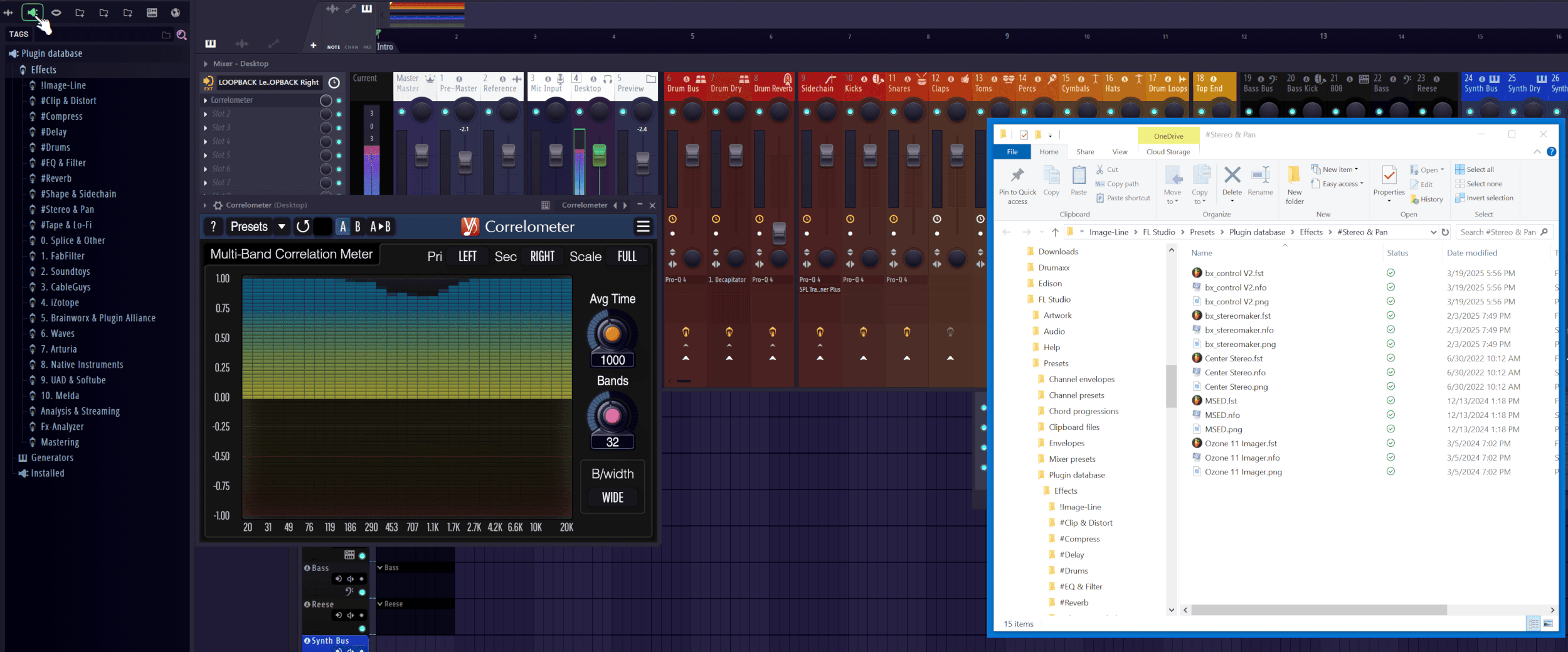Open the Presets dropdown arrow in Correlometer
Viewport: 1568px width, 652px height.
click(x=282, y=227)
